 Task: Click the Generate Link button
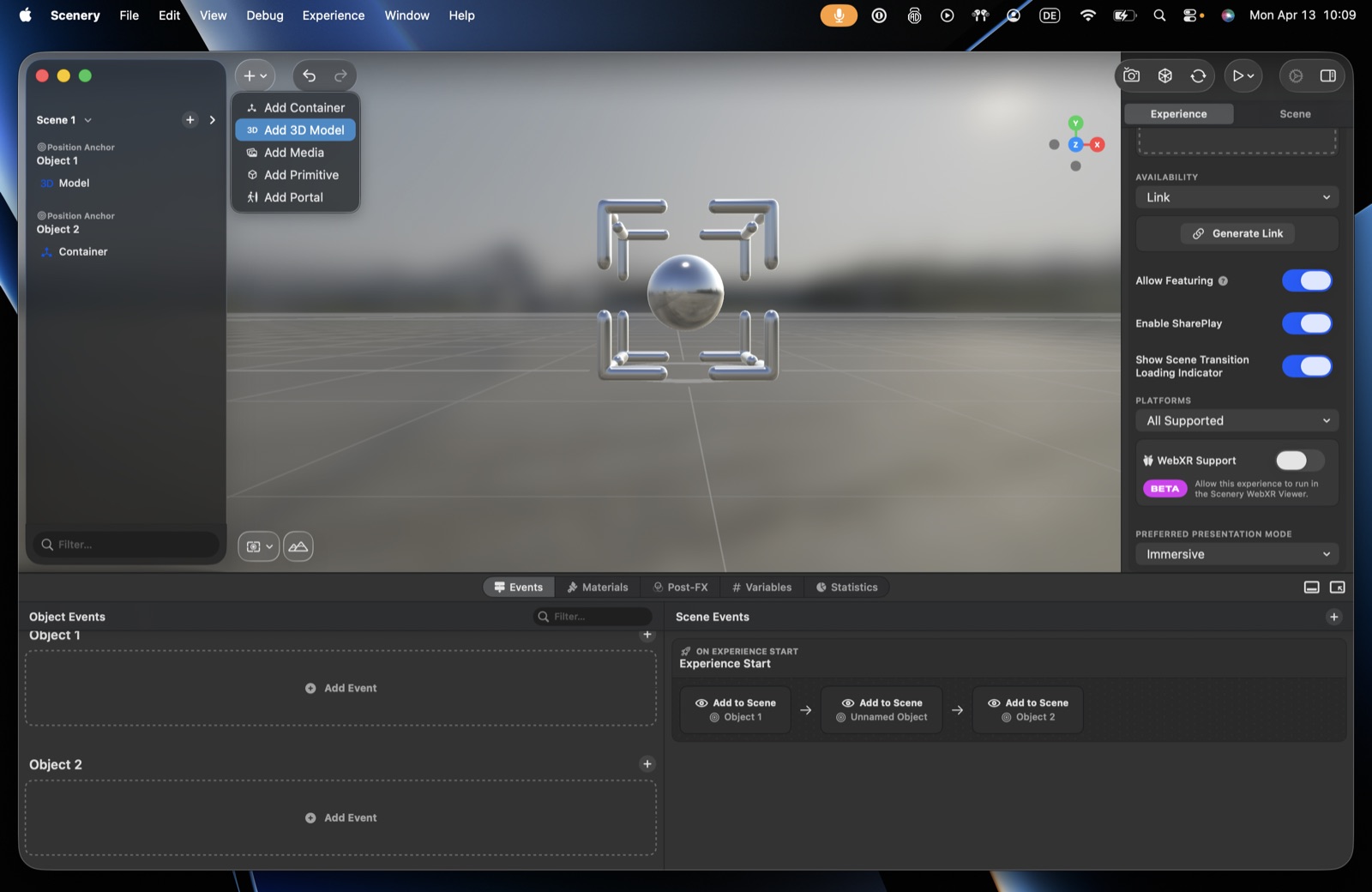1237,233
